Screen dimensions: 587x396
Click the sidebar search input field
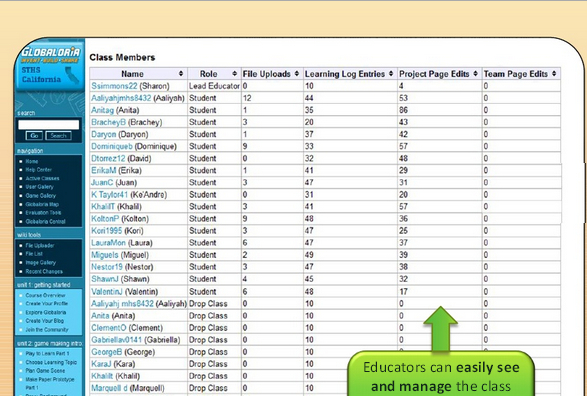pyautogui.click(x=49, y=125)
